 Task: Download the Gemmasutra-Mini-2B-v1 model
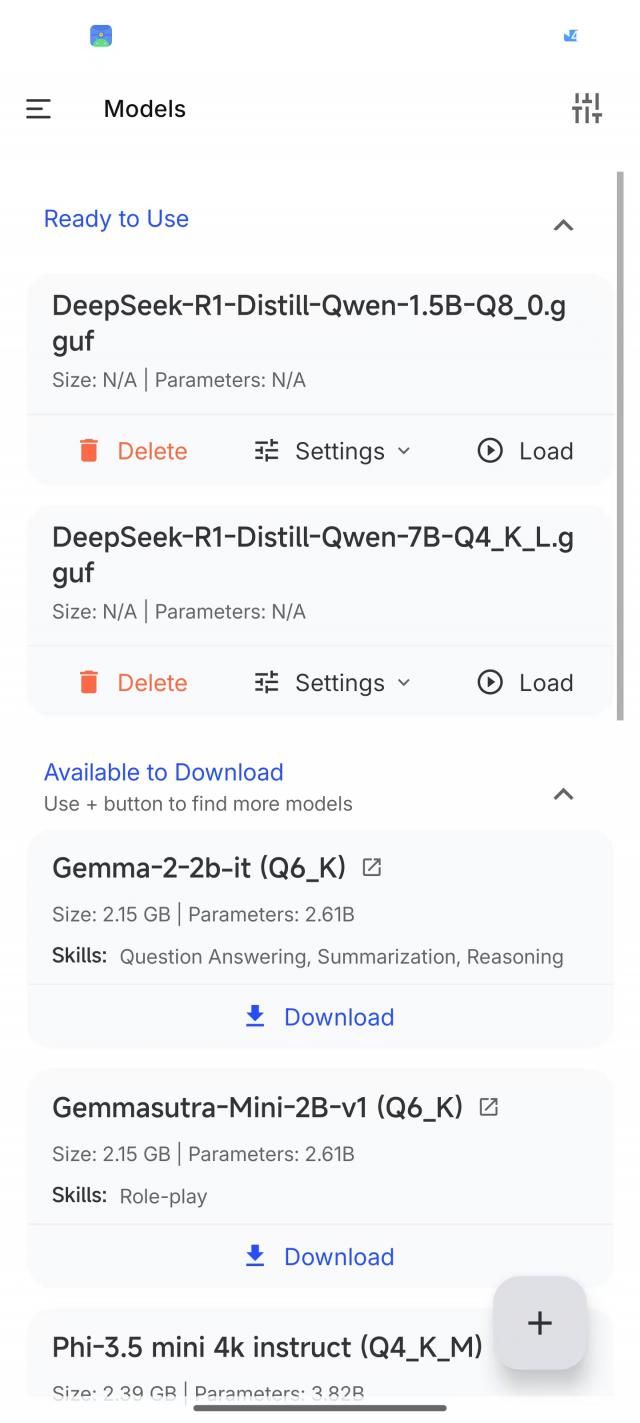click(320, 1257)
